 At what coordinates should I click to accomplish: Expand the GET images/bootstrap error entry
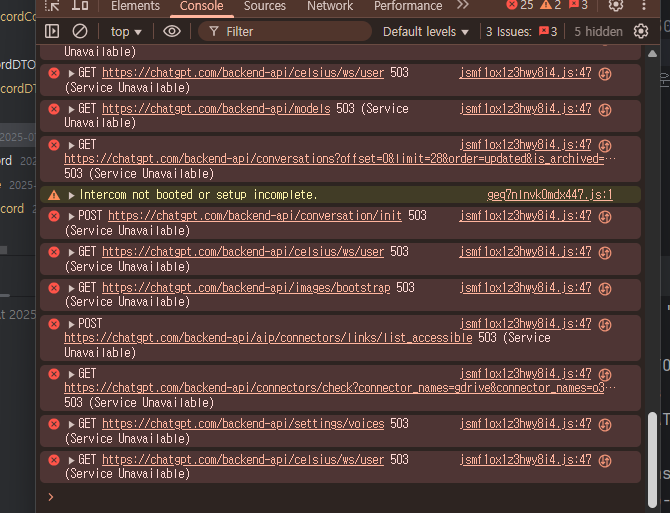(x=71, y=288)
